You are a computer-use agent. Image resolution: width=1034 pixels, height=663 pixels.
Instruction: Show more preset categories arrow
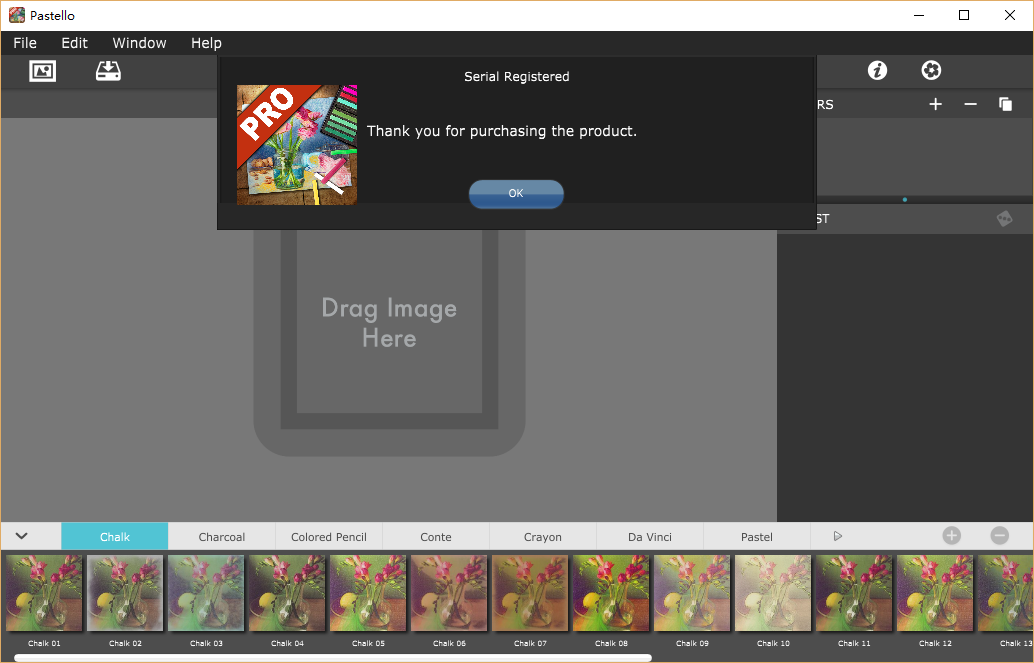[x=838, y=536]
